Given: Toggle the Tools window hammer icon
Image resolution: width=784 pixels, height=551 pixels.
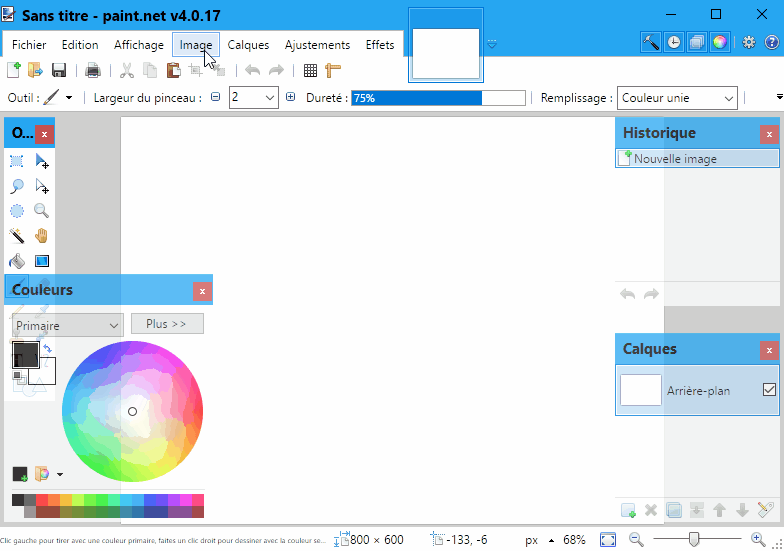Looking at the screenshot, I should [651, 42].
